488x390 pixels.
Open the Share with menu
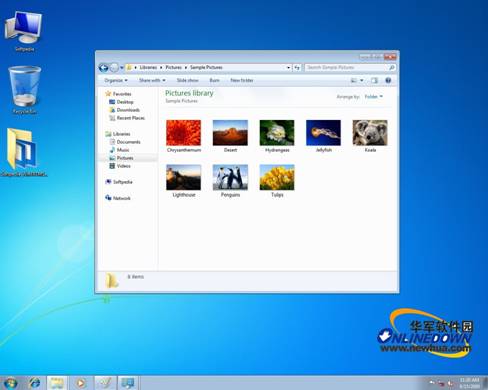pos(152,80)
